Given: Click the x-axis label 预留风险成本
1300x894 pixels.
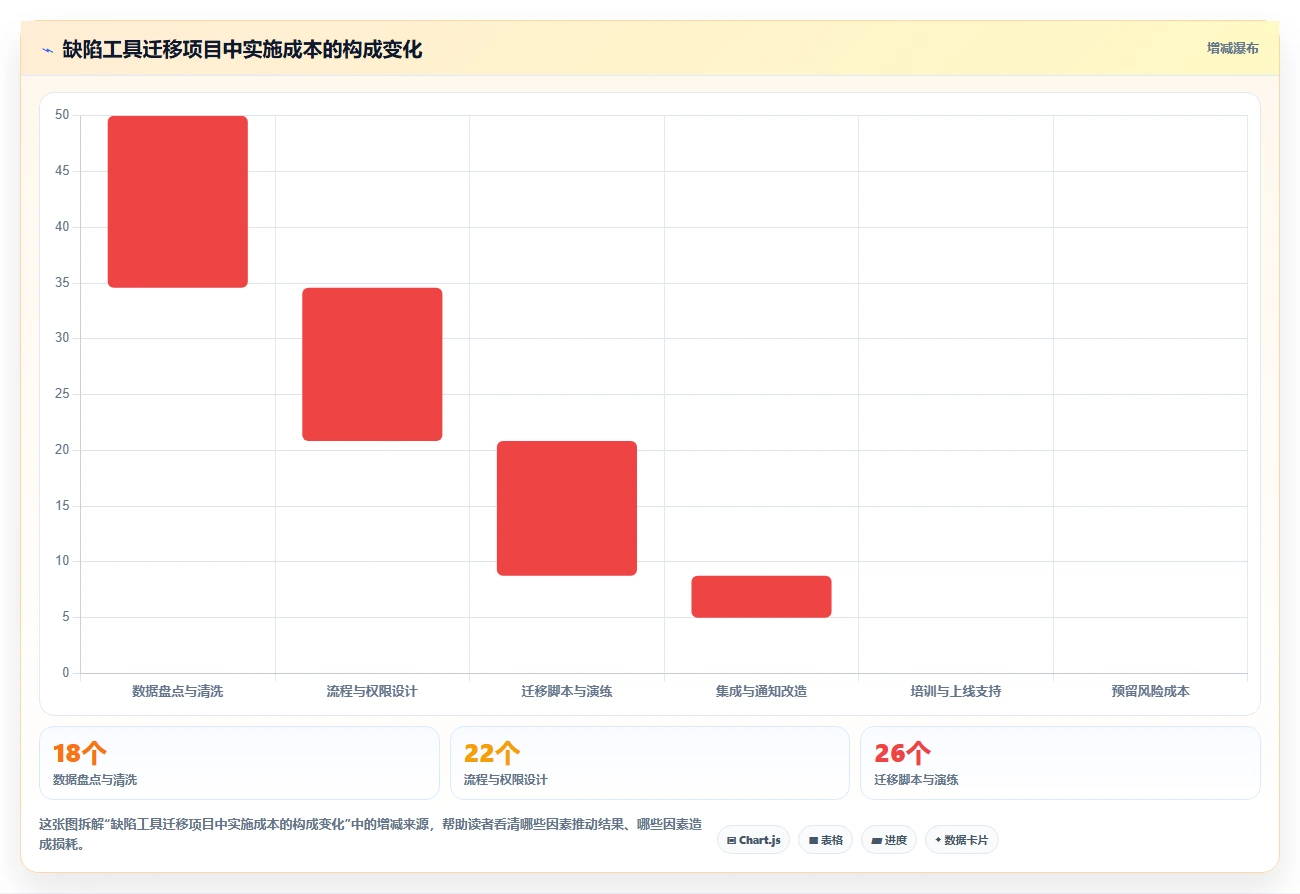Looking at the screenshot, I should (1150, 691).
